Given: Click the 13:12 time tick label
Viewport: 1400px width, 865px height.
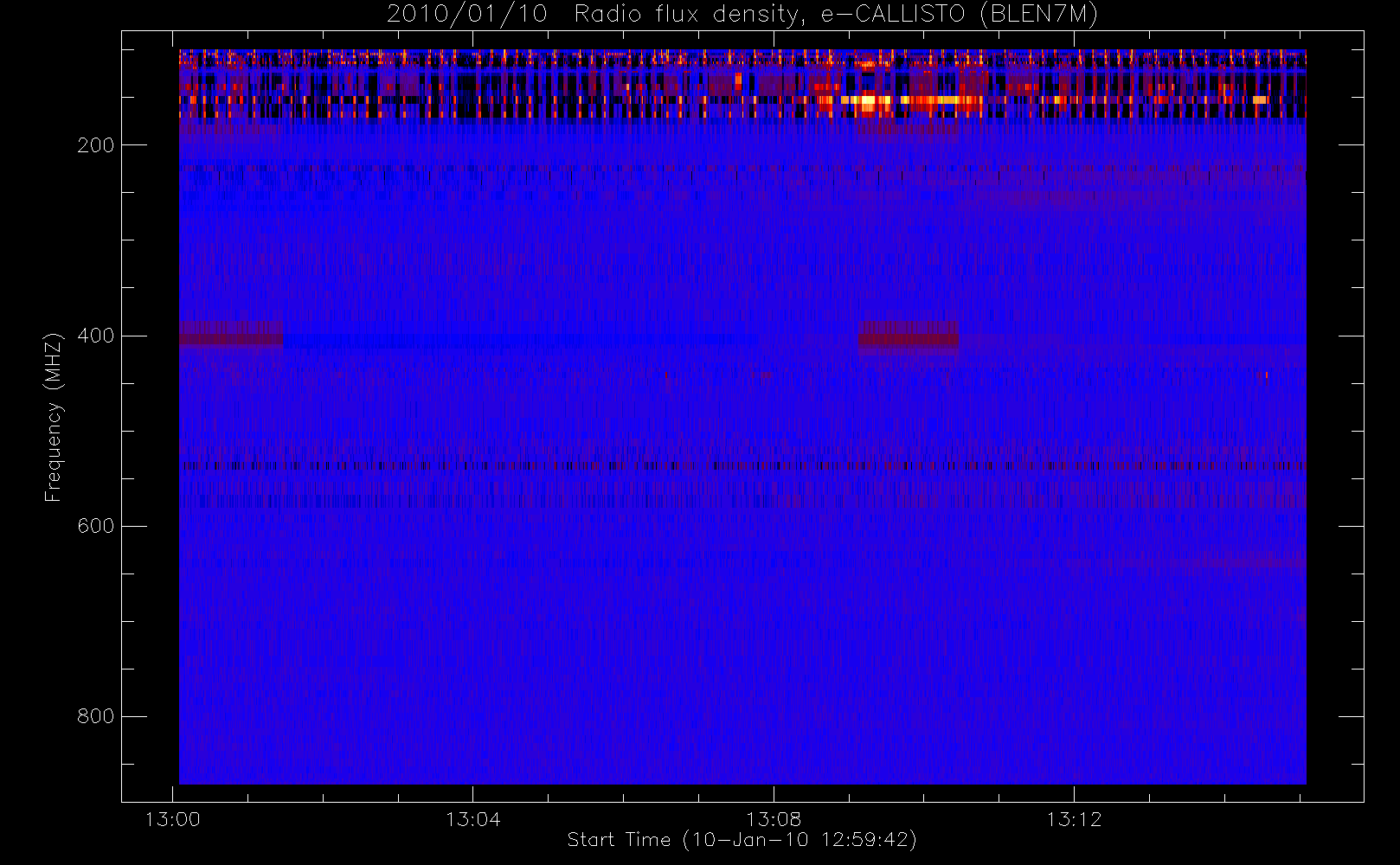Looking at the screenshot, I should point(1074,819).
